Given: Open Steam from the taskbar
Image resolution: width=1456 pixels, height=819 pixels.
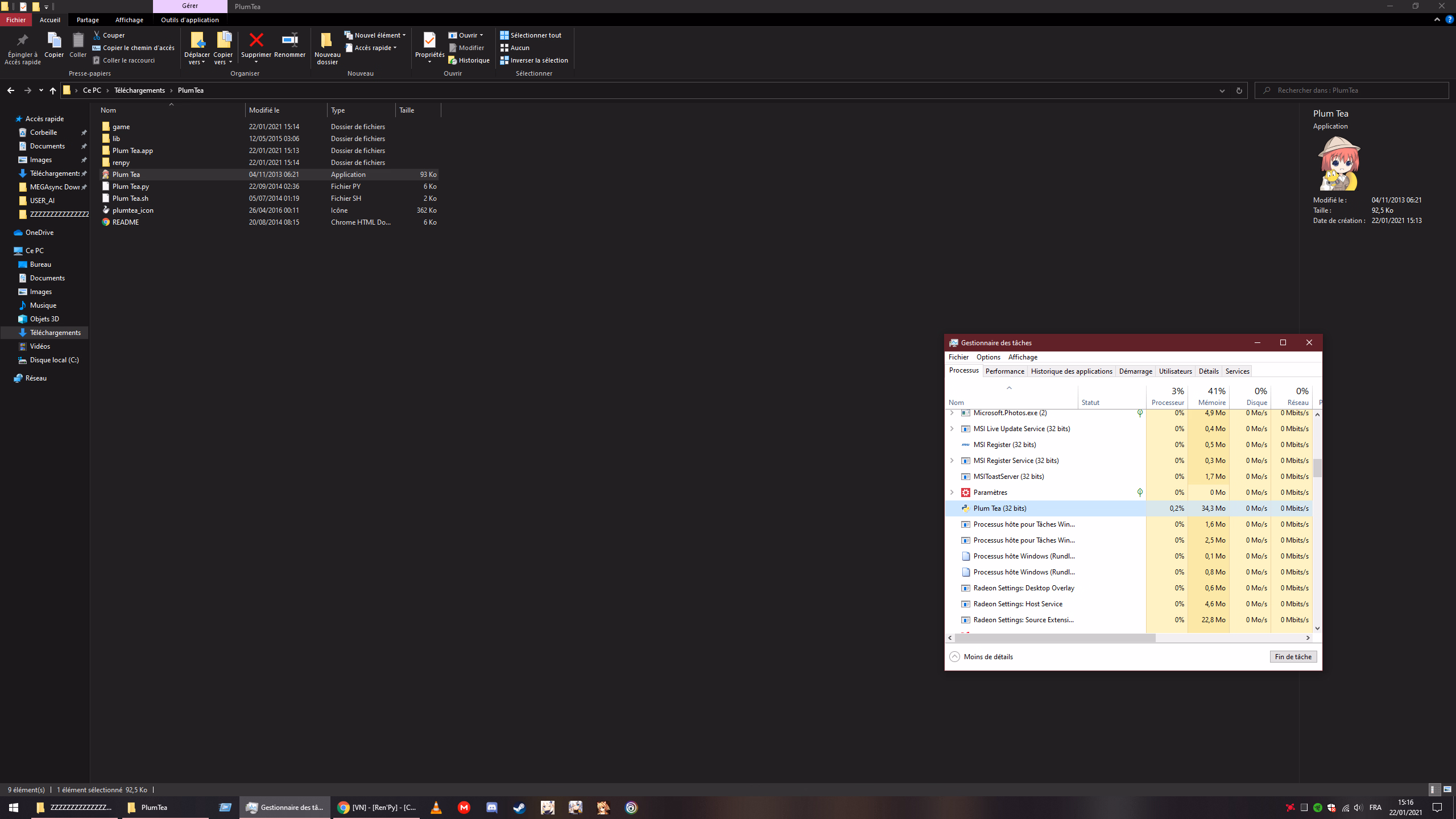Looking at the screenshot, I should [519, 808].
